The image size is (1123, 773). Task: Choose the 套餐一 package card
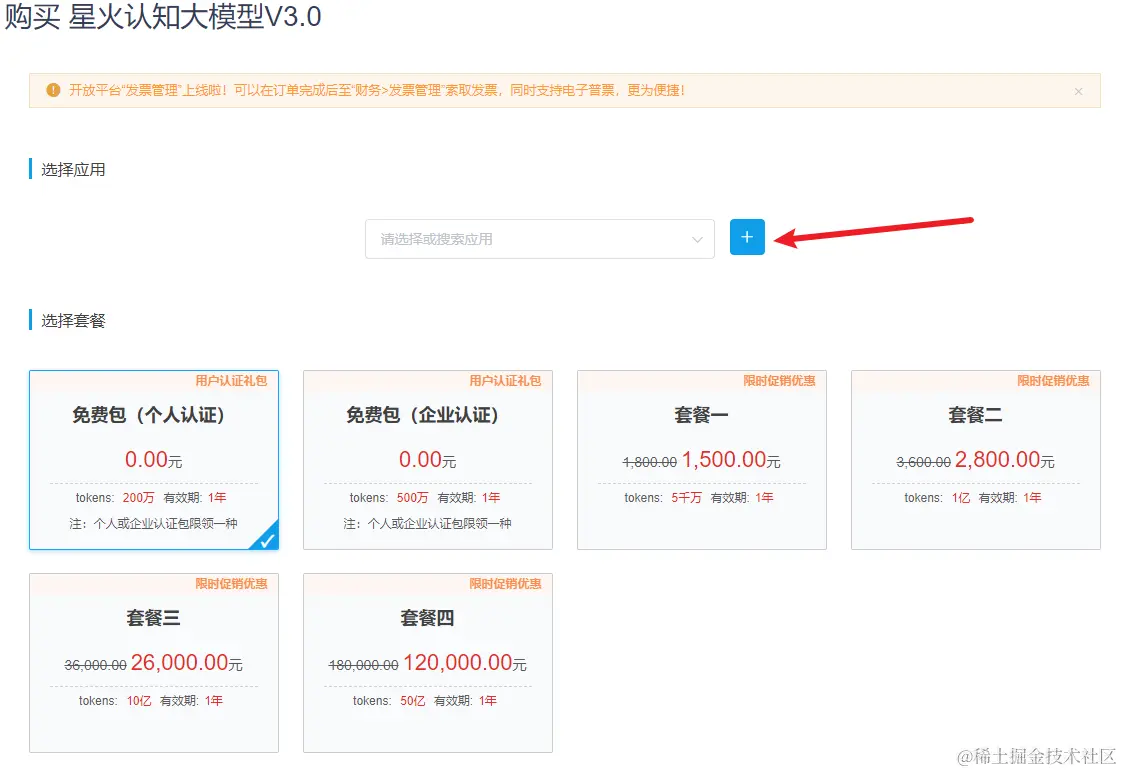coord(702,460)
